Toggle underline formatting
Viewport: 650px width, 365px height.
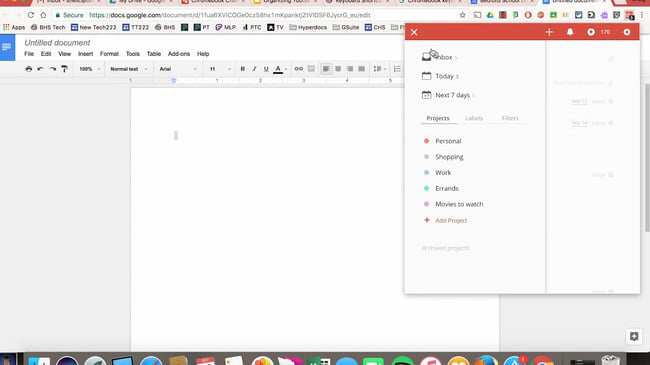pyautogui.click(x=266, y=69)
